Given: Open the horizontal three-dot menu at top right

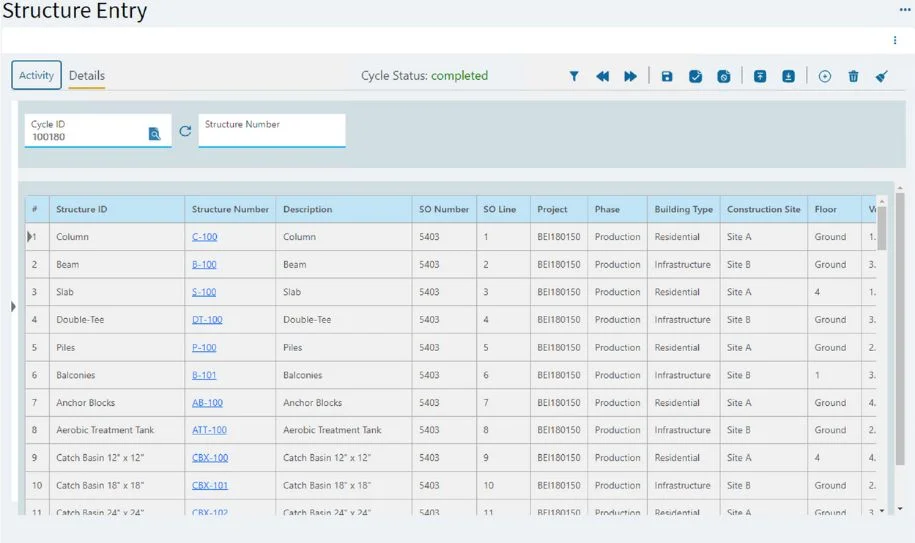Looking at the screenshot, I should (905, 9).
